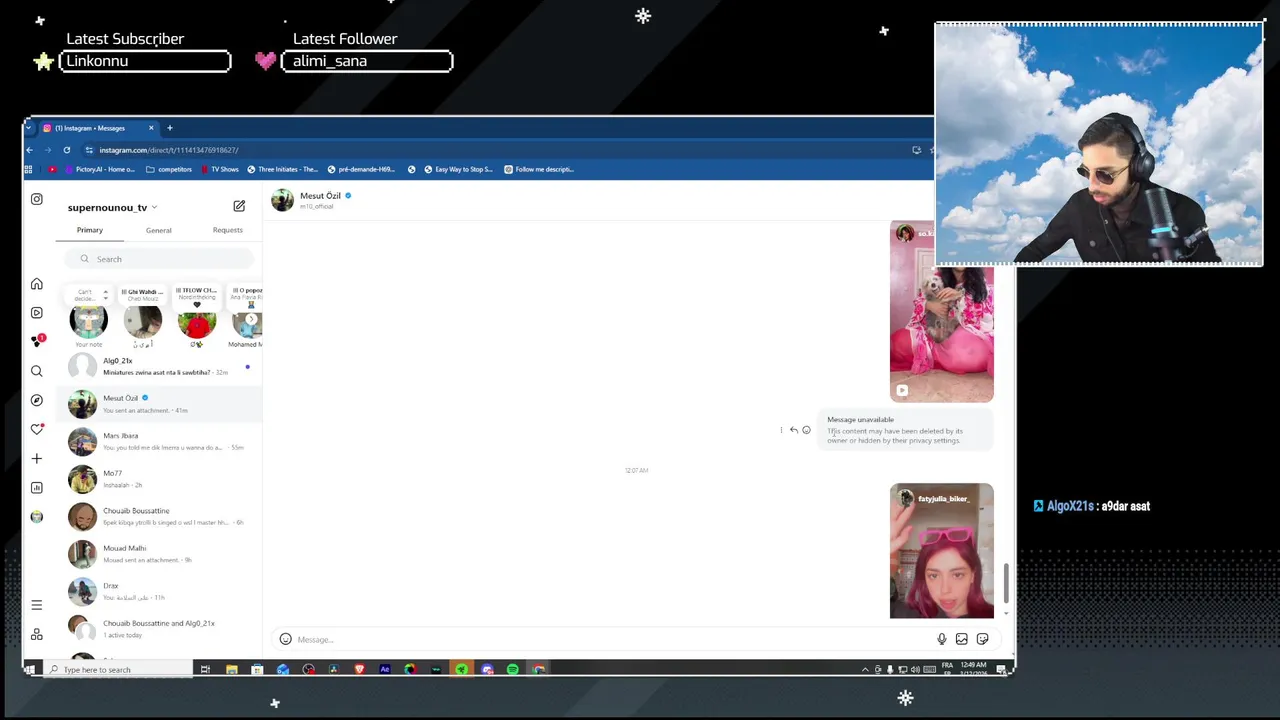Switch to the Primary inbox tab
The width and height of the screenshot is (1280, 720).
coord(90,230)
